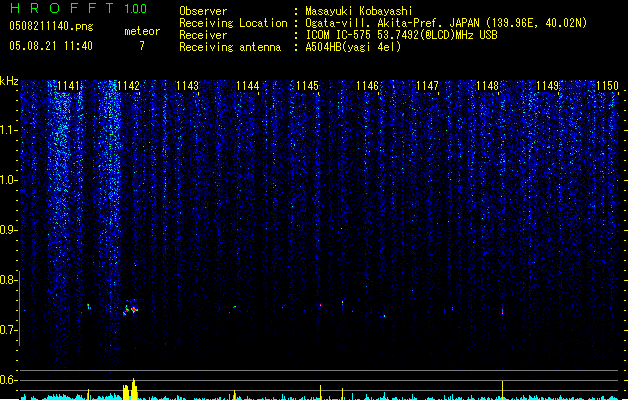Click the HROFFT 1.0.0 title text

point(78,8)
